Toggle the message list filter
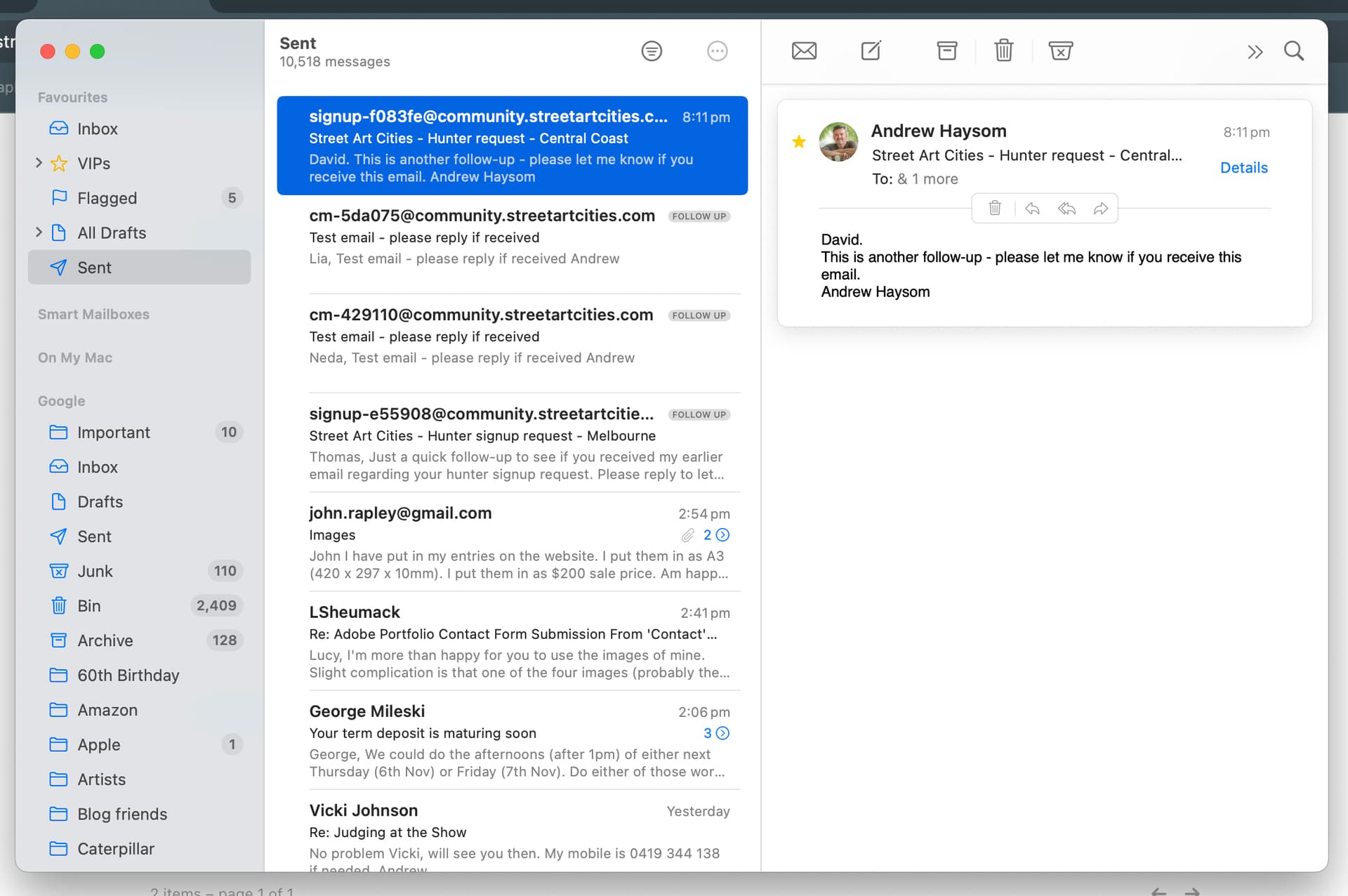Screen dimensions: 1348x896 651,51
